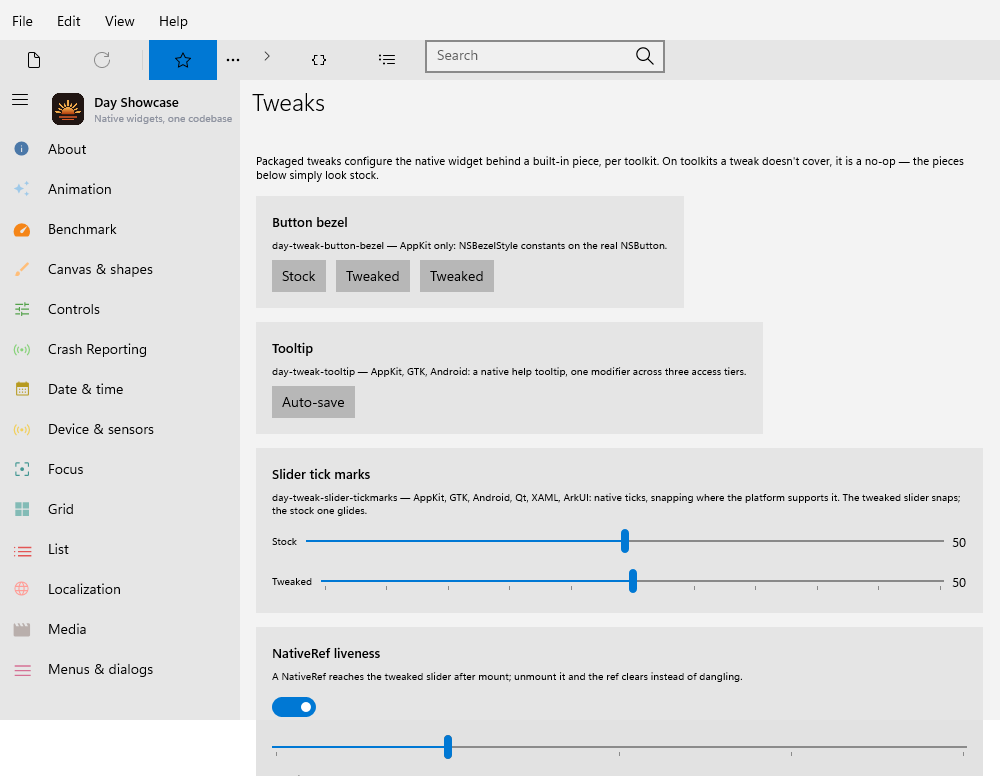
Task: Navigate to the Controls label
Action: (74, 309)
